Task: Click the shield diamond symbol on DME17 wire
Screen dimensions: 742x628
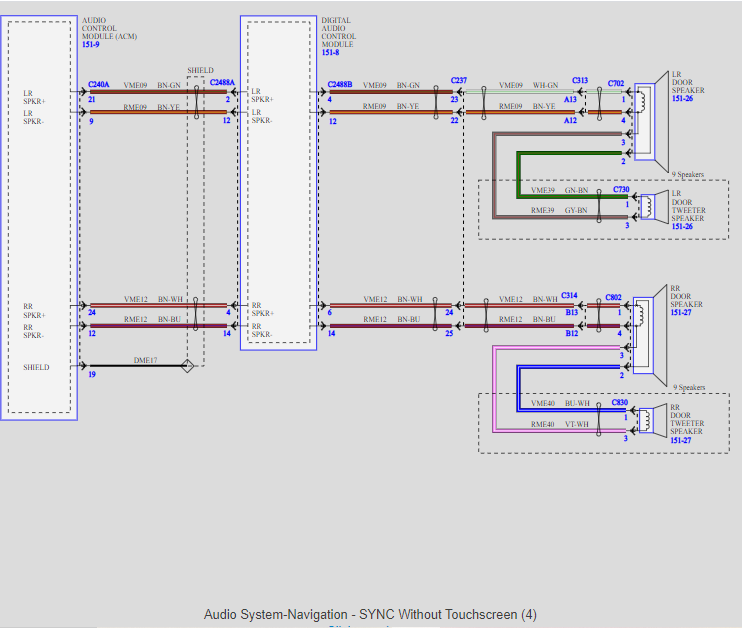Action: coord(187,366)
